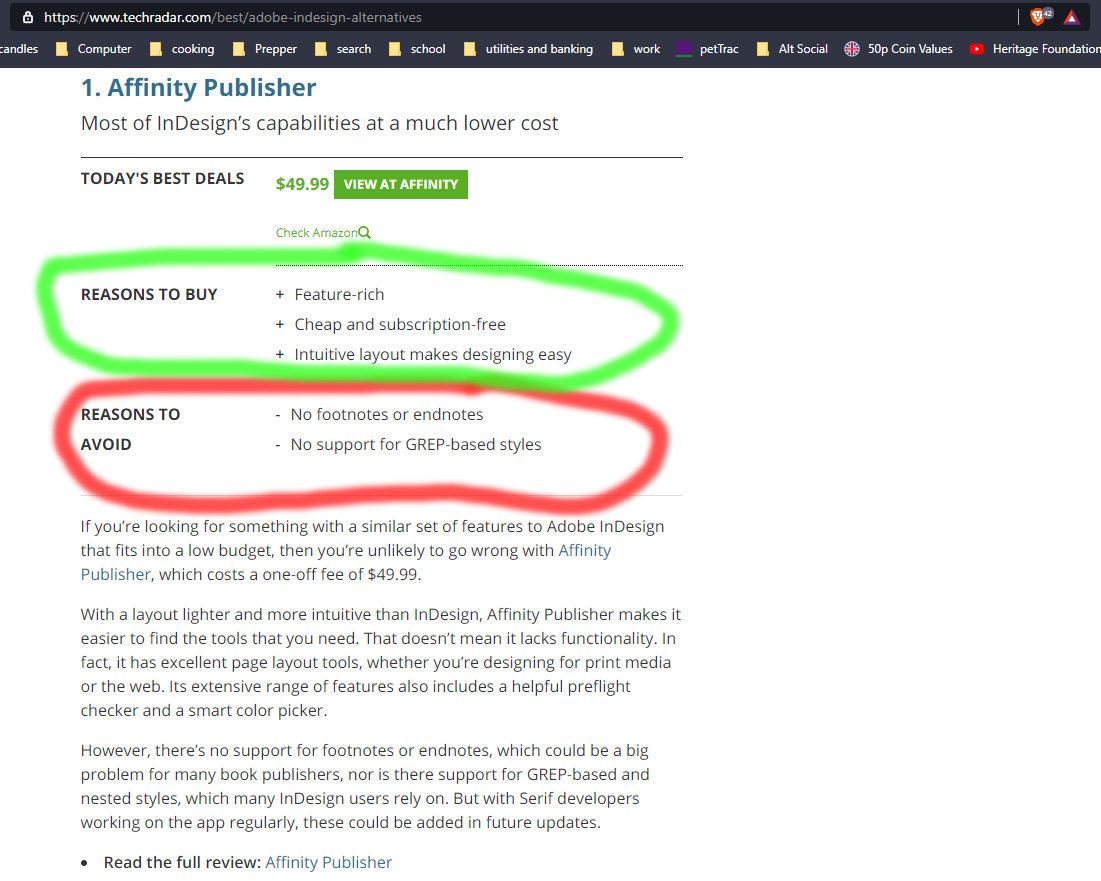Open the Alt Social bookmarks folder
This screenshot has width=1101, height=881.
[x=792, y=48]
